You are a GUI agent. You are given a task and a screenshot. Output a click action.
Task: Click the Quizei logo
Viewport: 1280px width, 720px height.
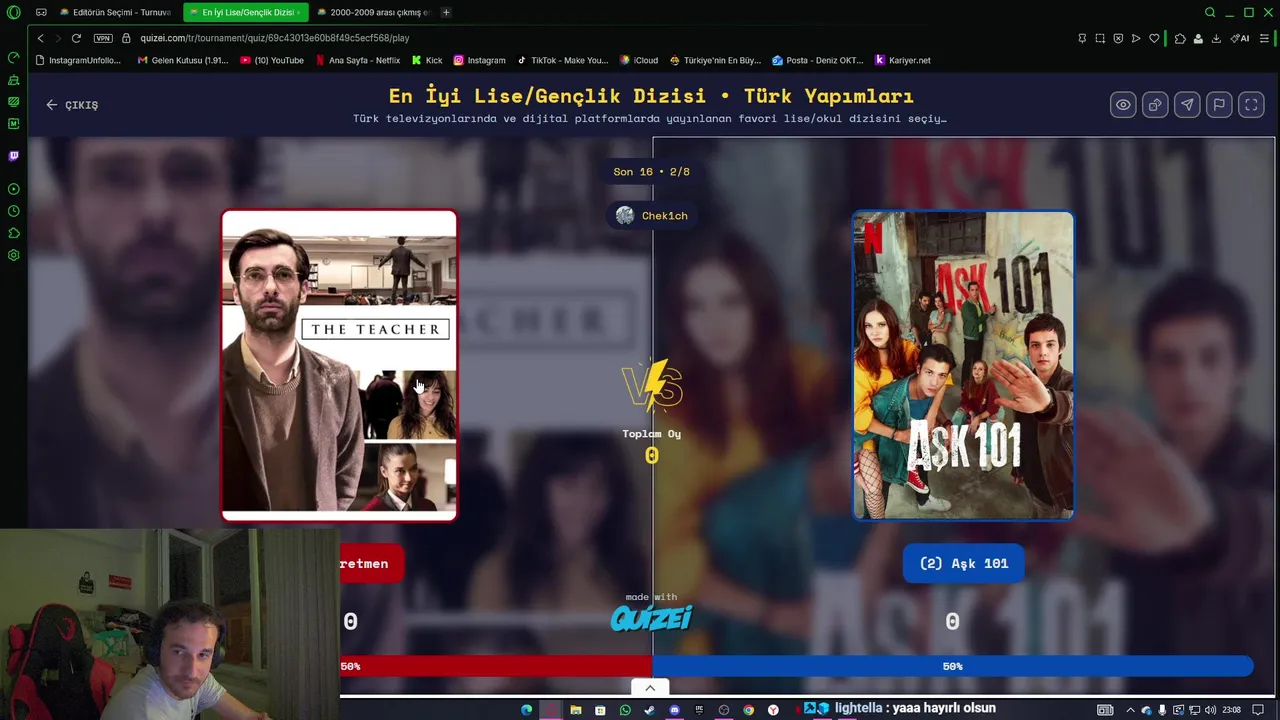click(651, 617)
